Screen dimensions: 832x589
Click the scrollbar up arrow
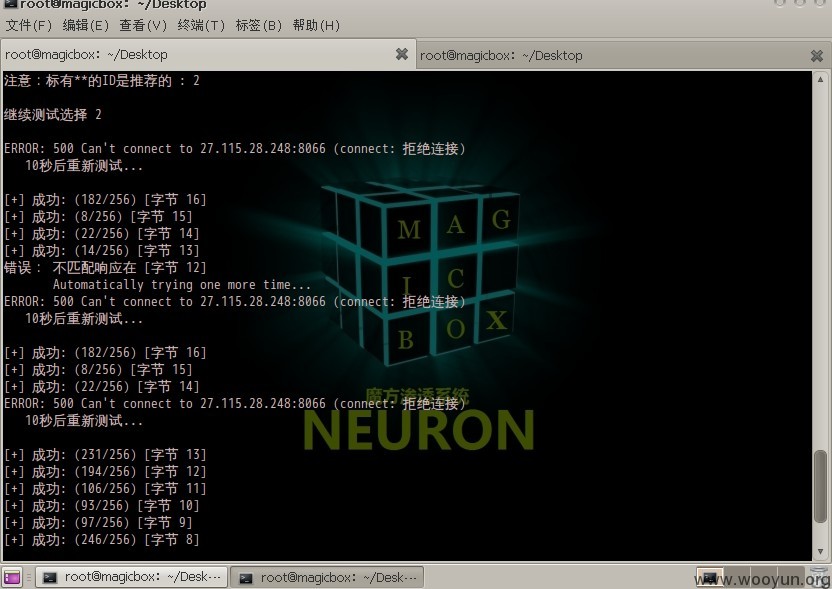point(820,79)
